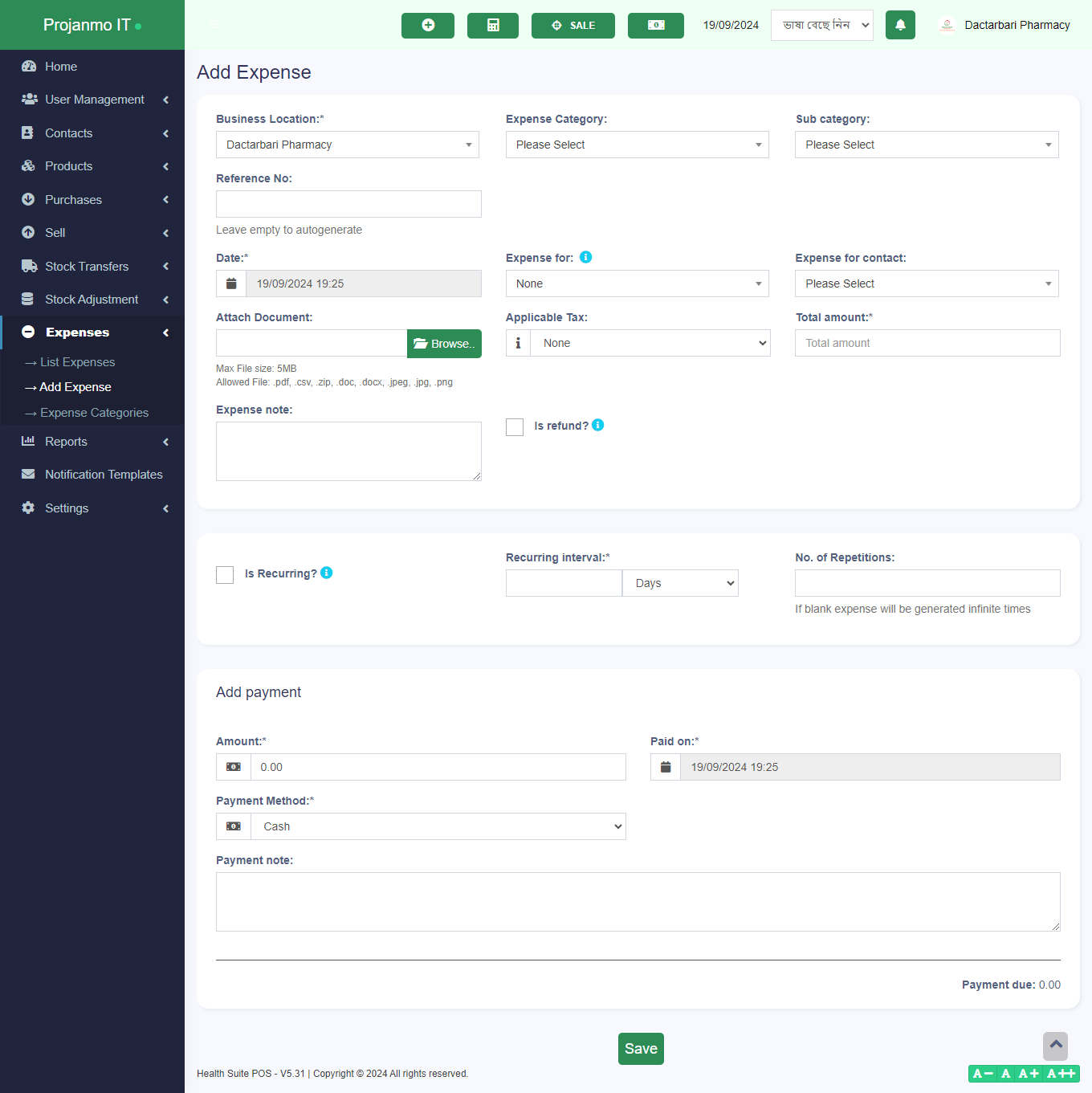The width and height of the screenshot is (1092, 1093).
Task: Select List Expenses under the Expenses menu
Action: [x=77, y=361]
